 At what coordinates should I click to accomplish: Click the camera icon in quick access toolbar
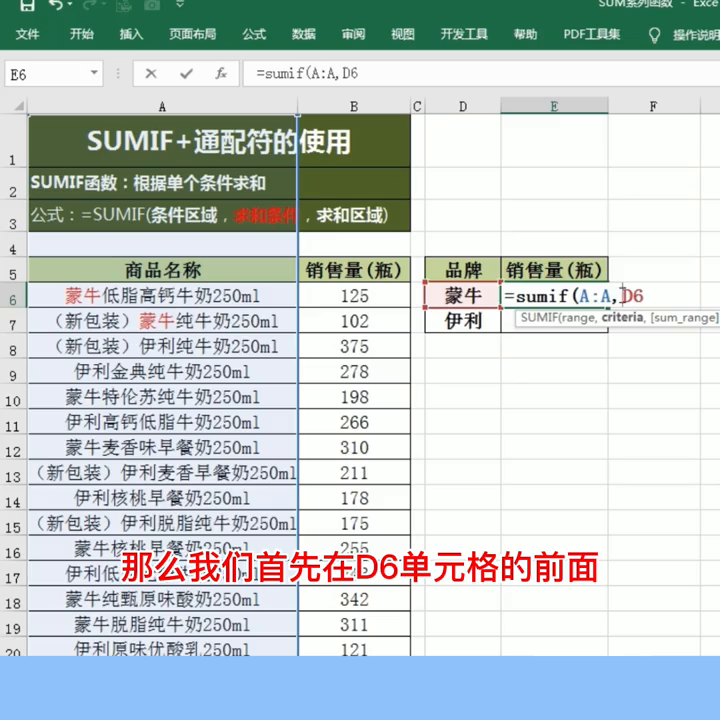pos(152,5)
